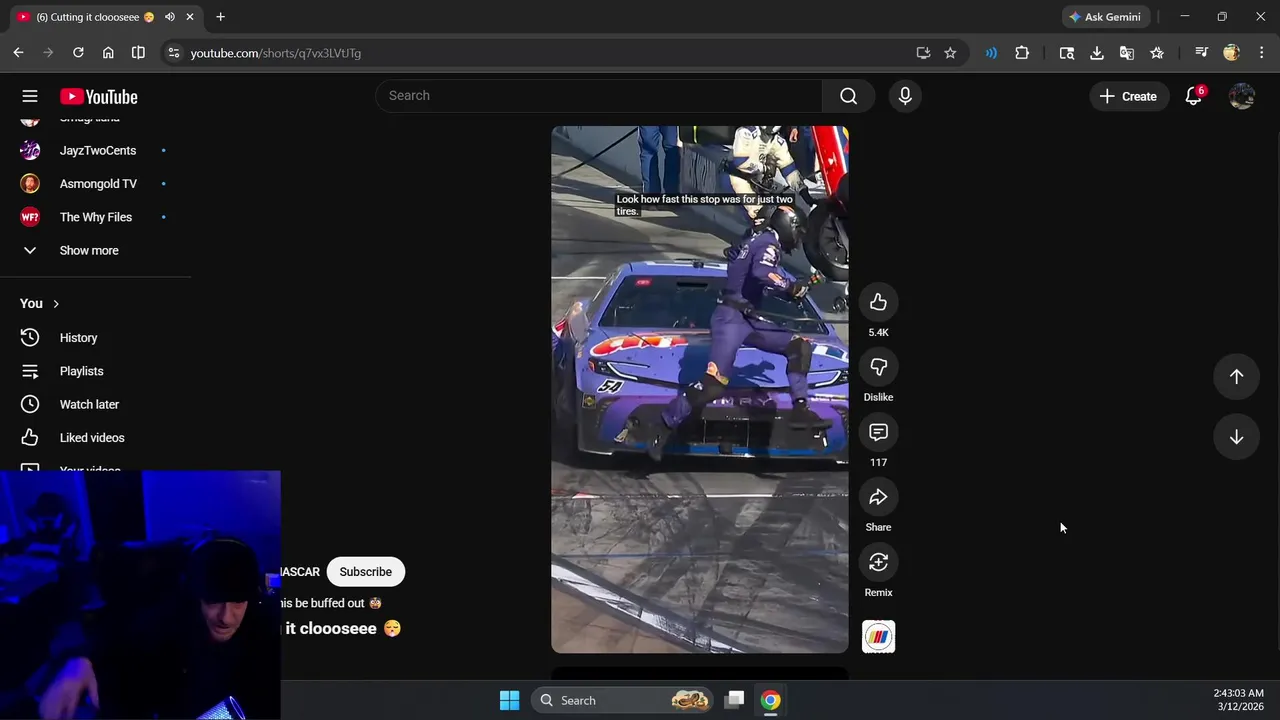Remix this Short

[x=878, y=562]
